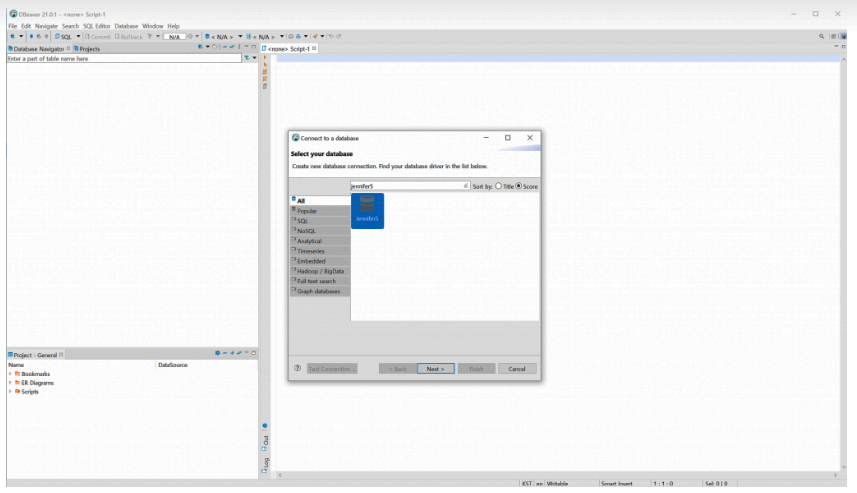Open the transaction mode N/A dropdown

(x=174, y=37)
